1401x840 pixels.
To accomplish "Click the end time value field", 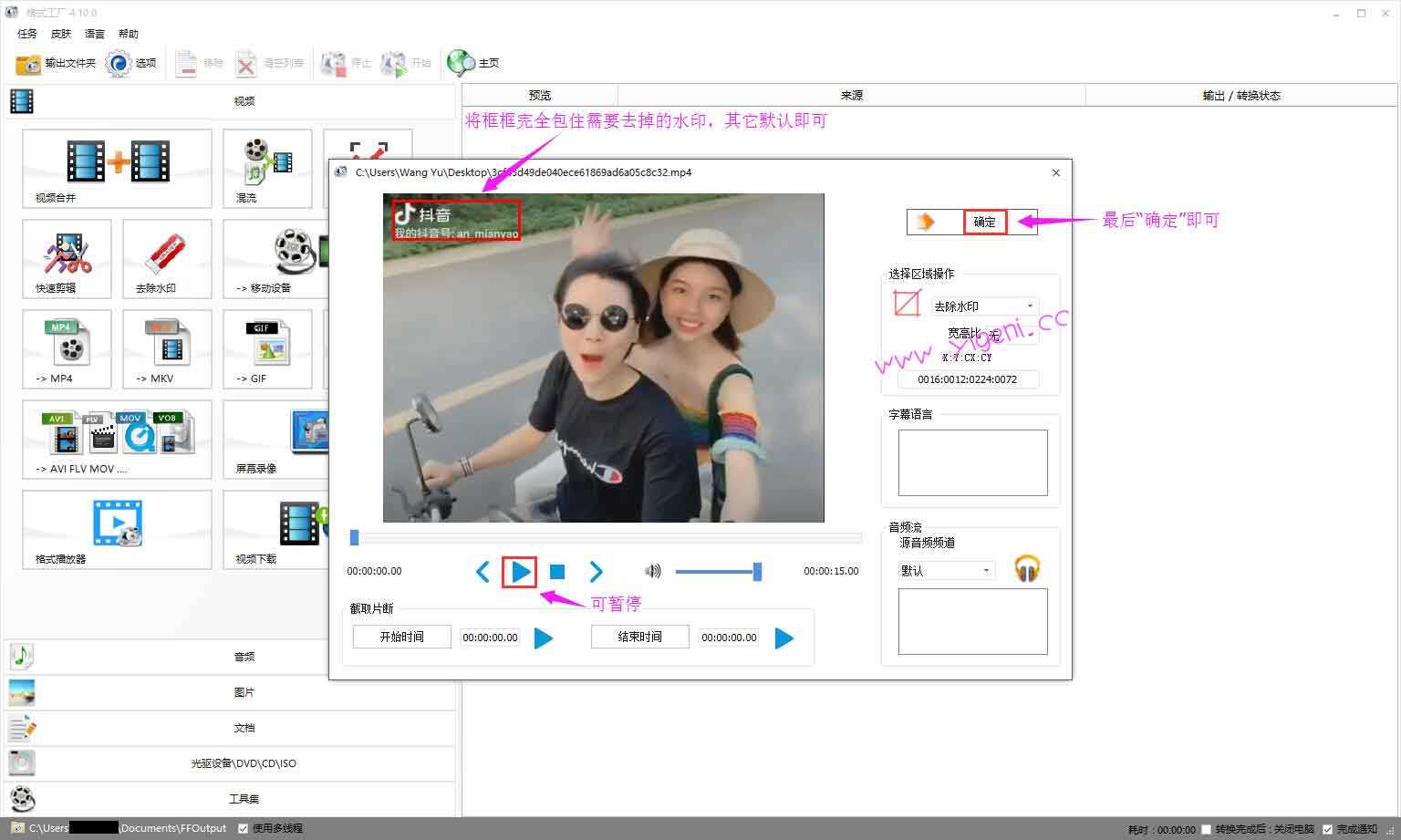I will point(730,638).
